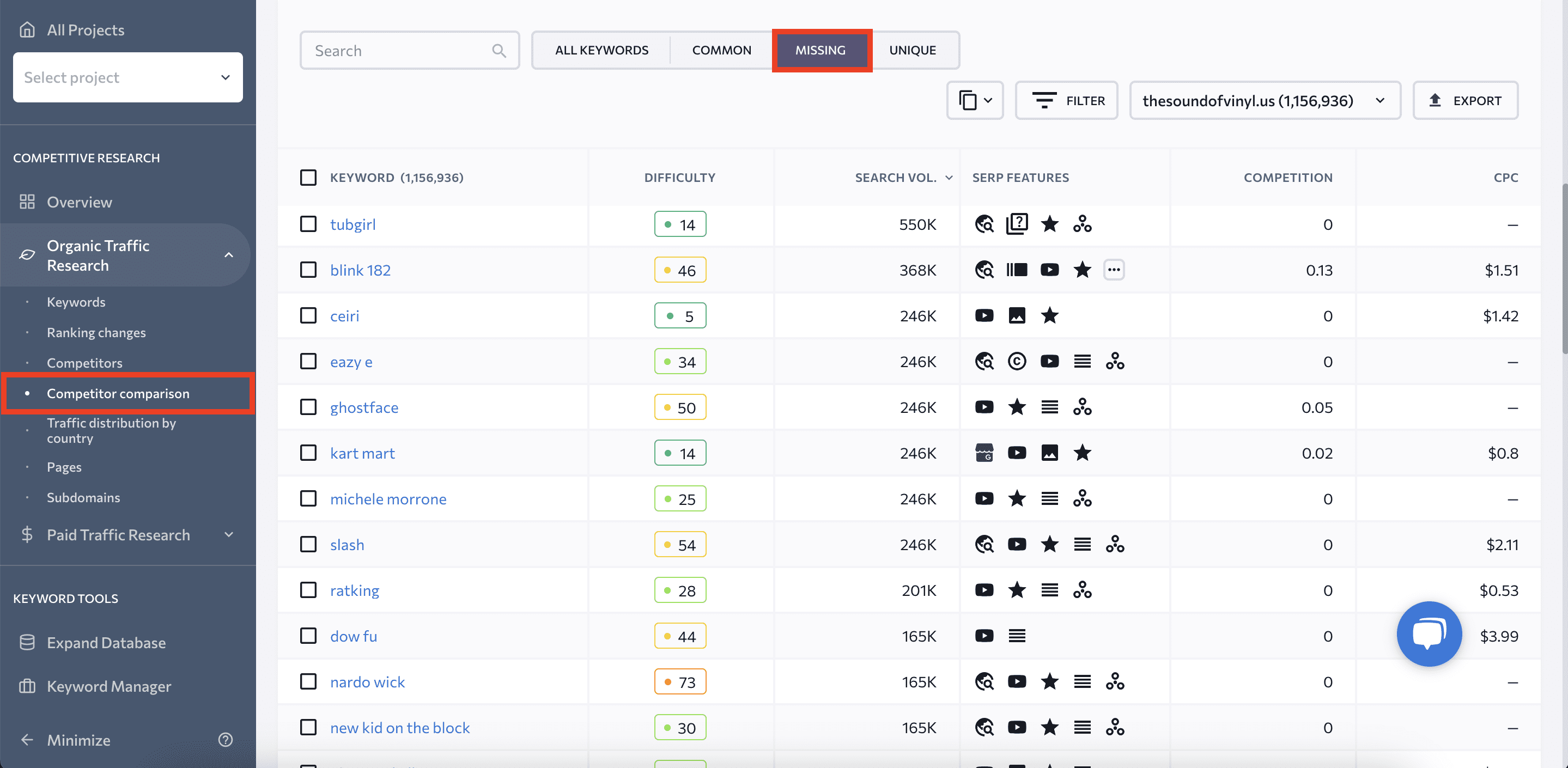The image size is (1568, 768).
Task: Check the blink 182 row checkbox
Action: click(x=308, y=270)
